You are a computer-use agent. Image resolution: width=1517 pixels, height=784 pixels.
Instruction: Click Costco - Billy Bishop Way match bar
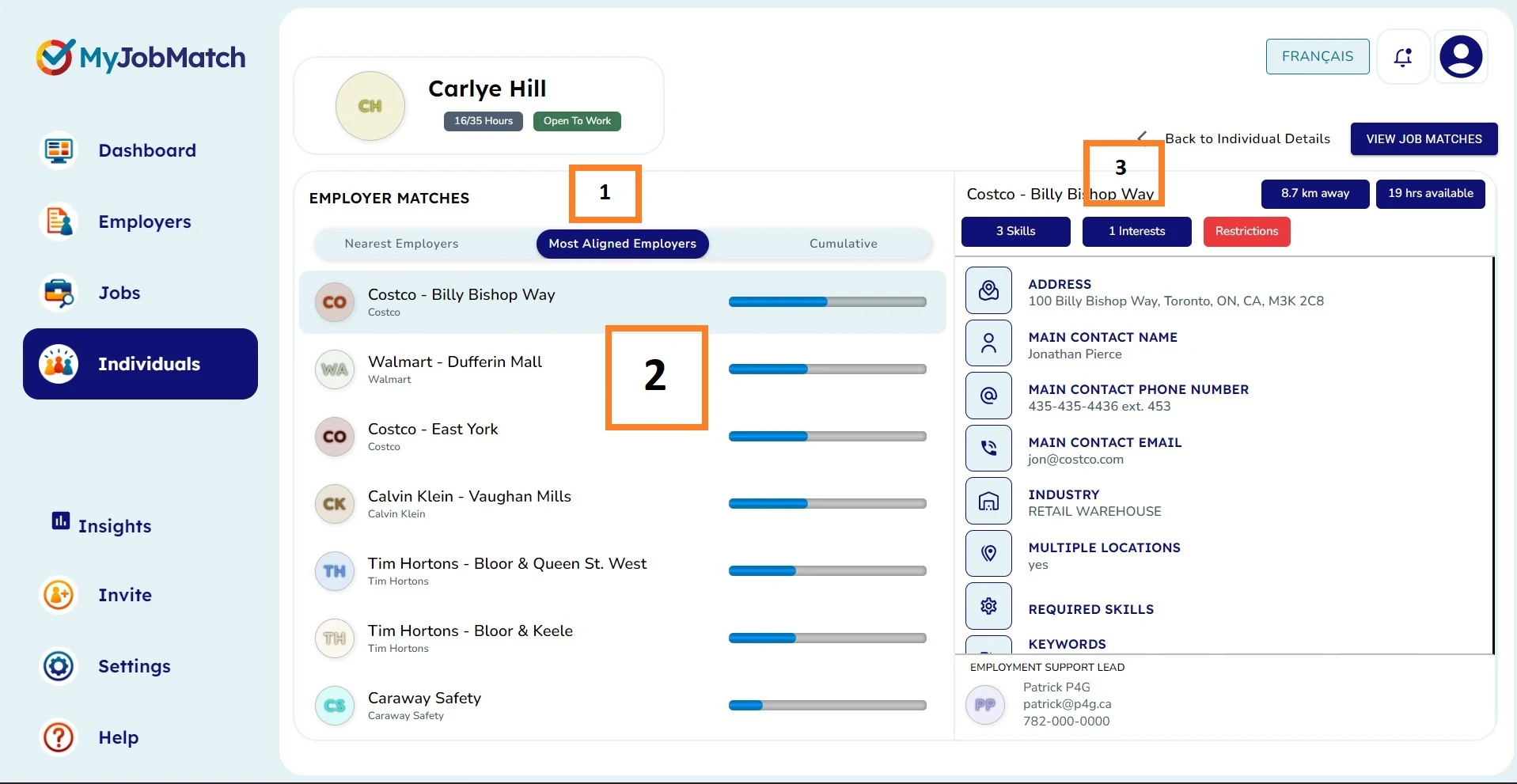(x=828, y=302)
